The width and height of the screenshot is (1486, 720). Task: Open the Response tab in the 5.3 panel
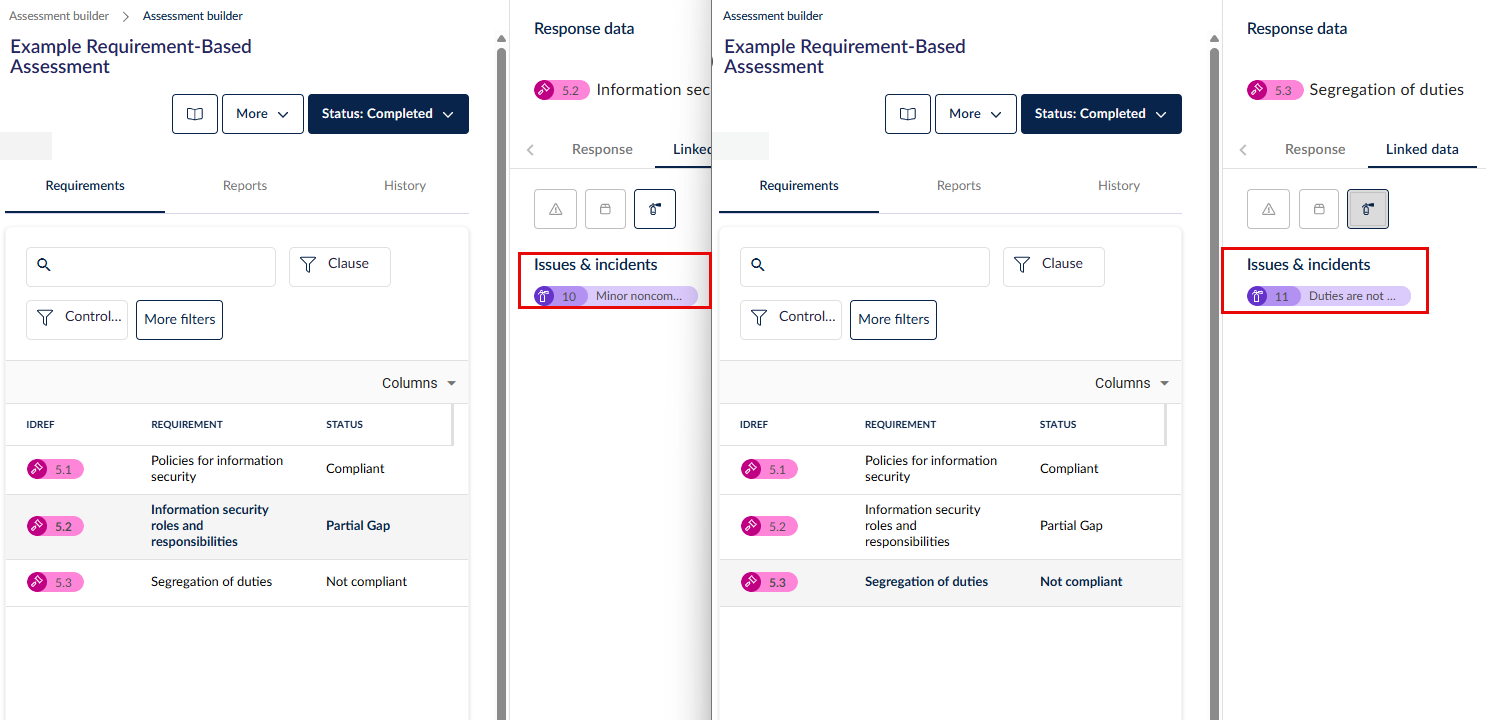pos(1314,150)
